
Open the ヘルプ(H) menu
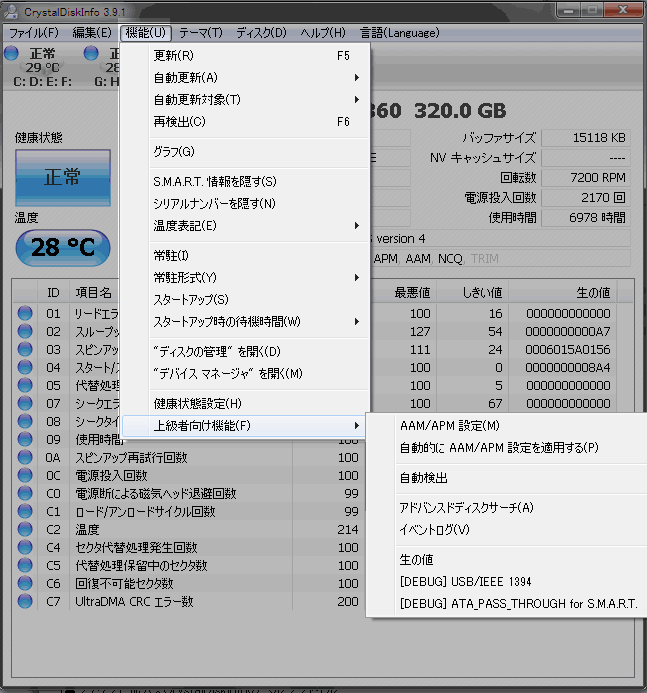[323, 33]
